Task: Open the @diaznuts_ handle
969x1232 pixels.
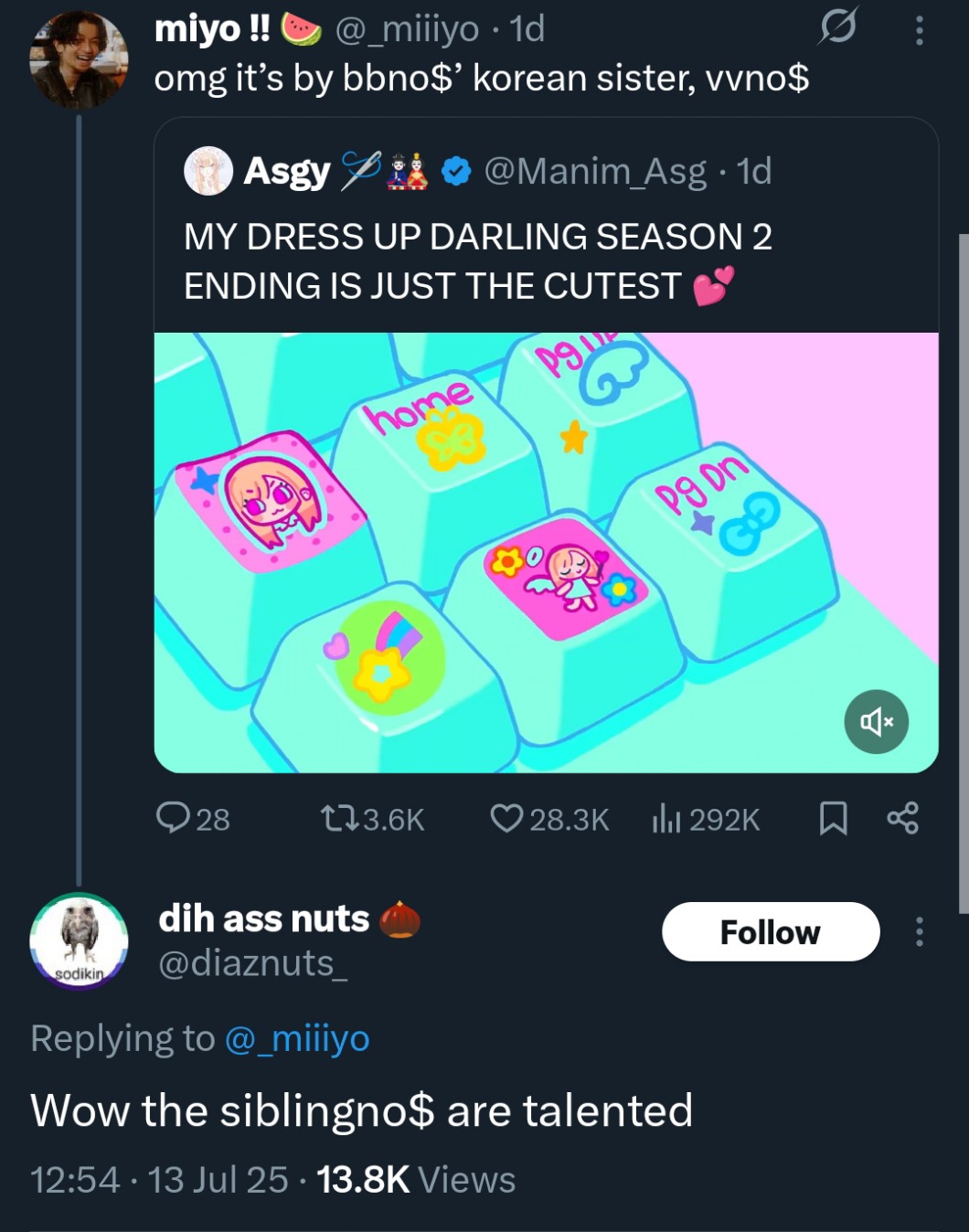Action: [252, 963]
